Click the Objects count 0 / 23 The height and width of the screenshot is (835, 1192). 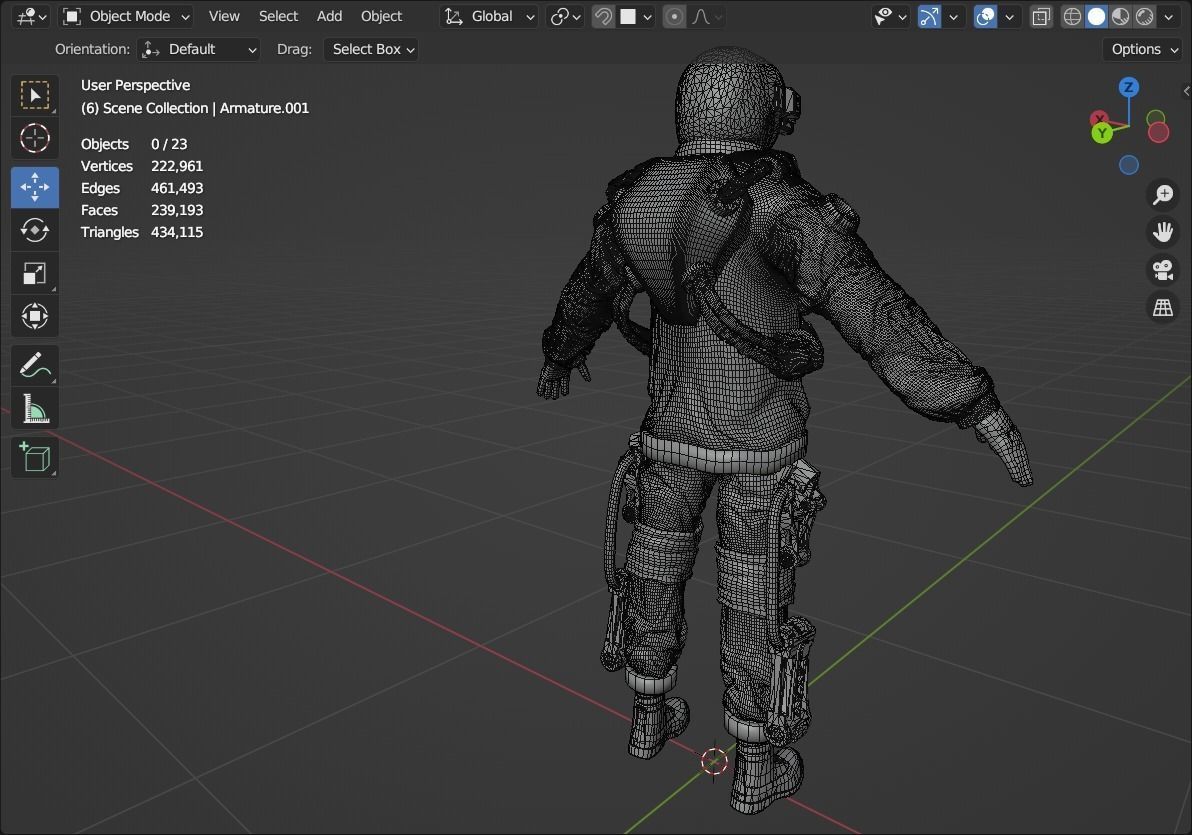point(169,144)
